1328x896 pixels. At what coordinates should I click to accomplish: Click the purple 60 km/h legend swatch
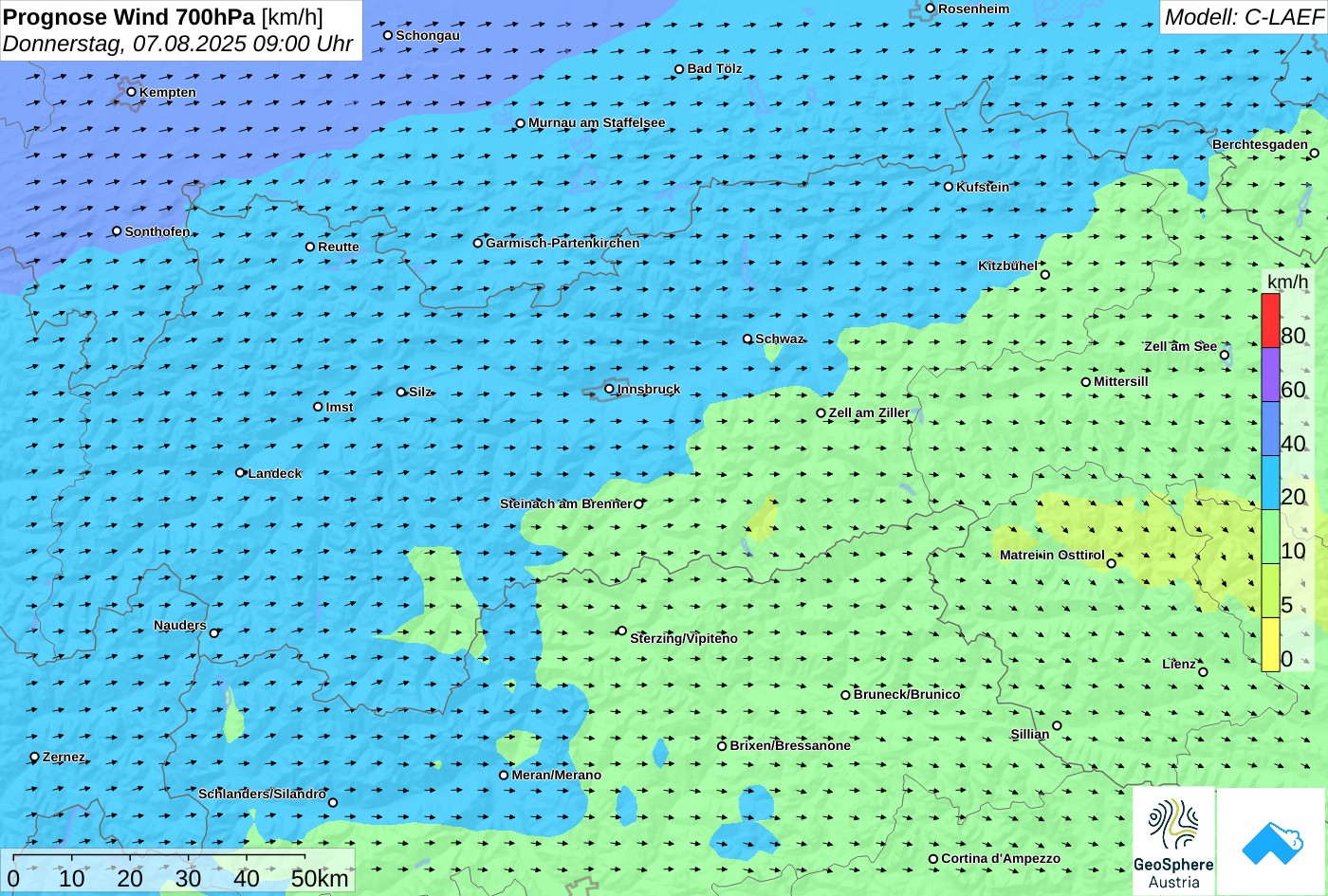click(x=1270, y=375)
